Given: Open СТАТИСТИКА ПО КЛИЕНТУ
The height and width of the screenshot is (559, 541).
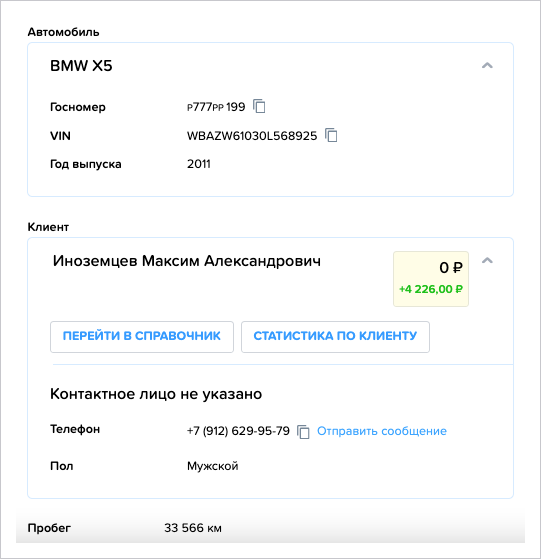Looking at the screenshot, I should 335,337.
